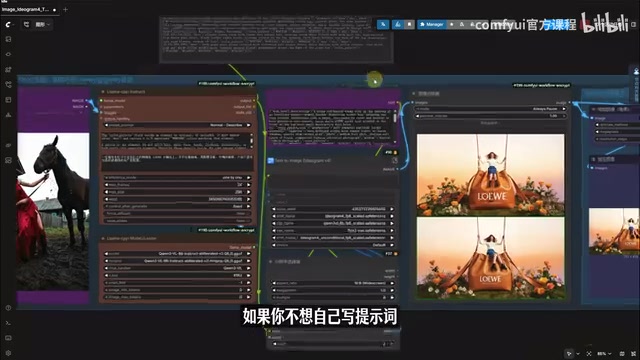Select the upper LOEWE swing preview image
The image size is (640, 360).
point(491,175)
